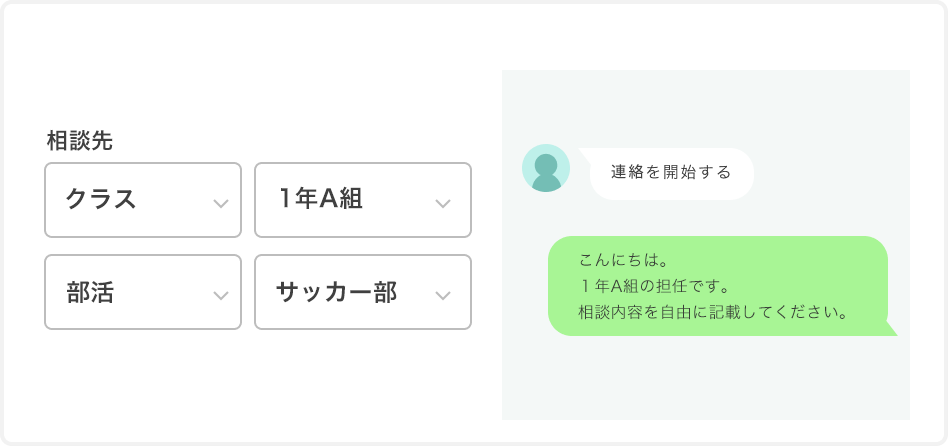Expand the 1年A組 class selector
Viewport: 948px width, 446px height.
[363, 200]
